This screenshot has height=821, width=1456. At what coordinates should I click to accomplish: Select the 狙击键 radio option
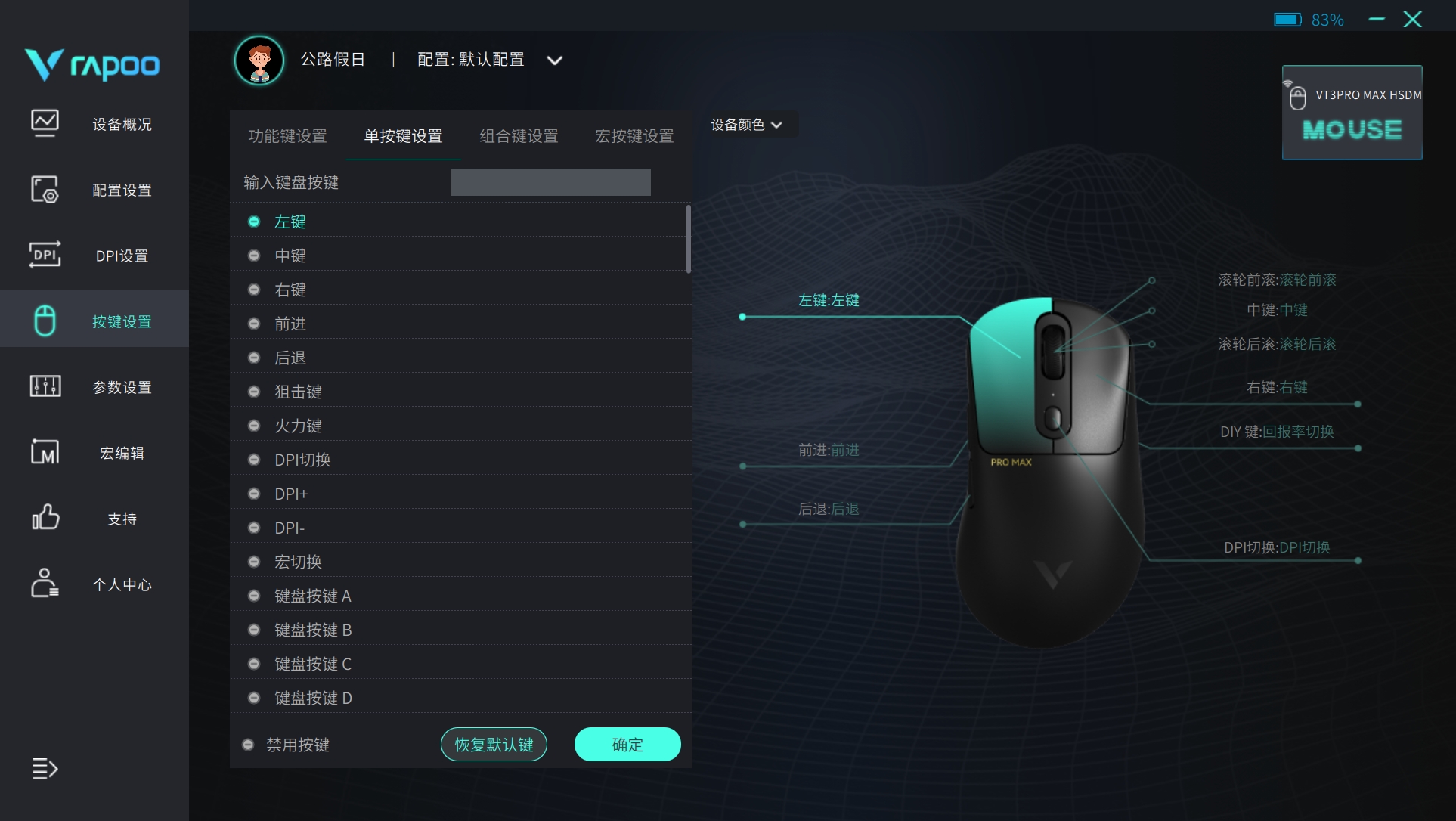tap(254, 392)
